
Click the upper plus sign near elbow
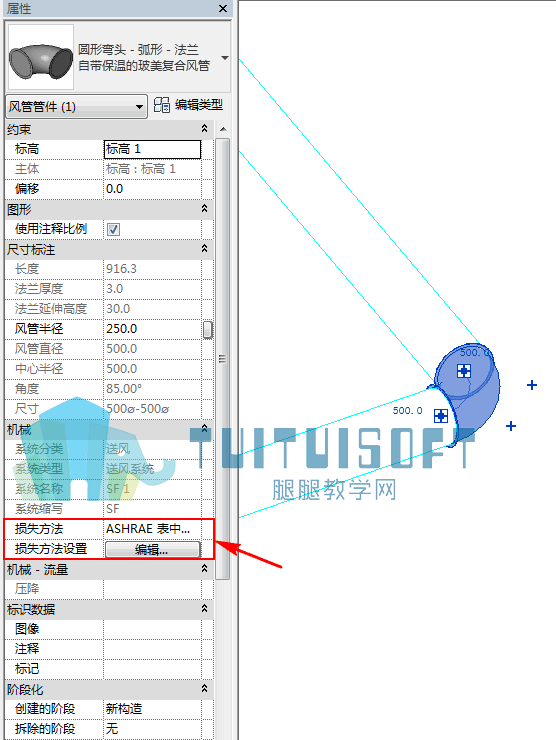tap(532, 385)
